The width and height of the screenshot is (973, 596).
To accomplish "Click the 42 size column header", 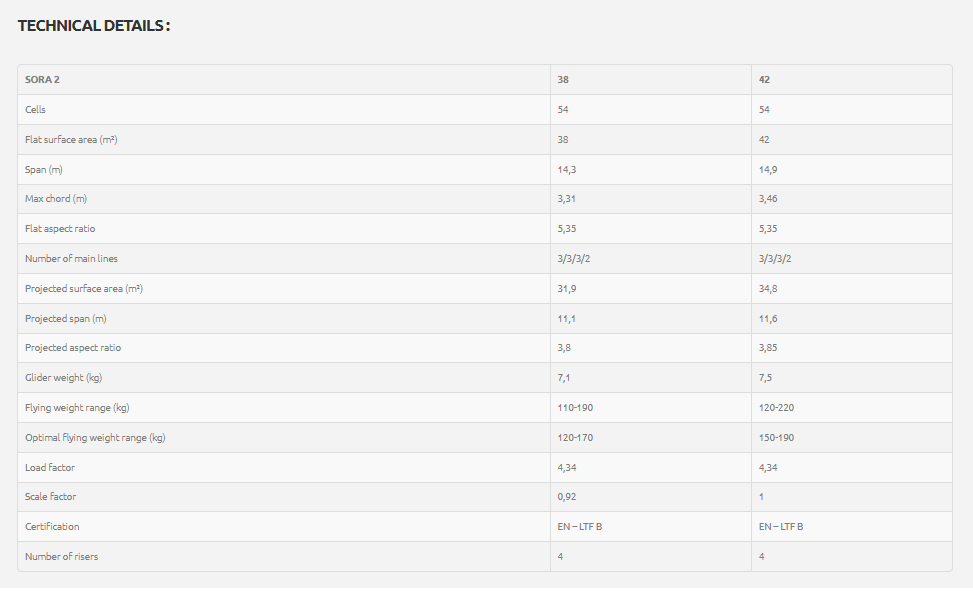I will 765,80.
